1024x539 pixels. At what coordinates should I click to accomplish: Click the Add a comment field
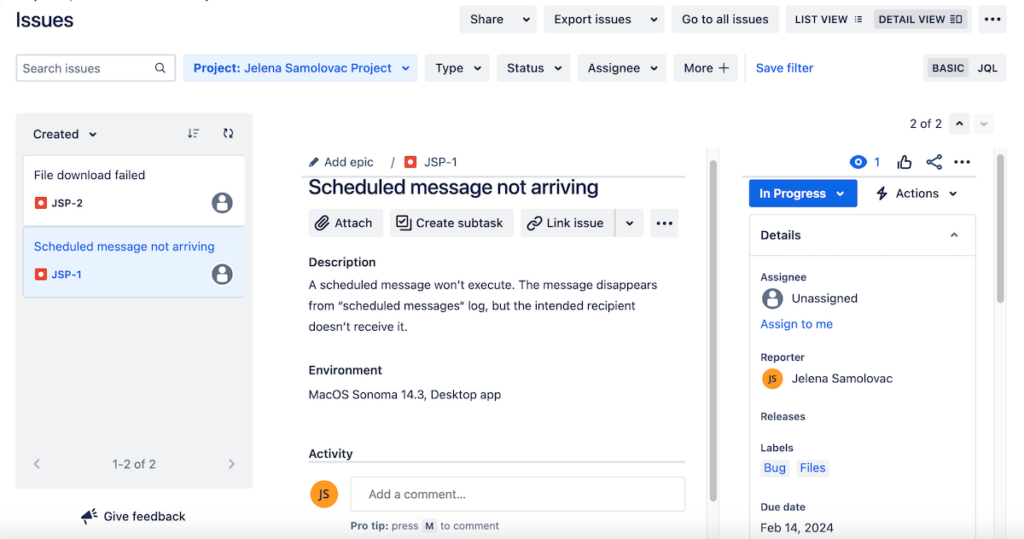click(517, 494)
